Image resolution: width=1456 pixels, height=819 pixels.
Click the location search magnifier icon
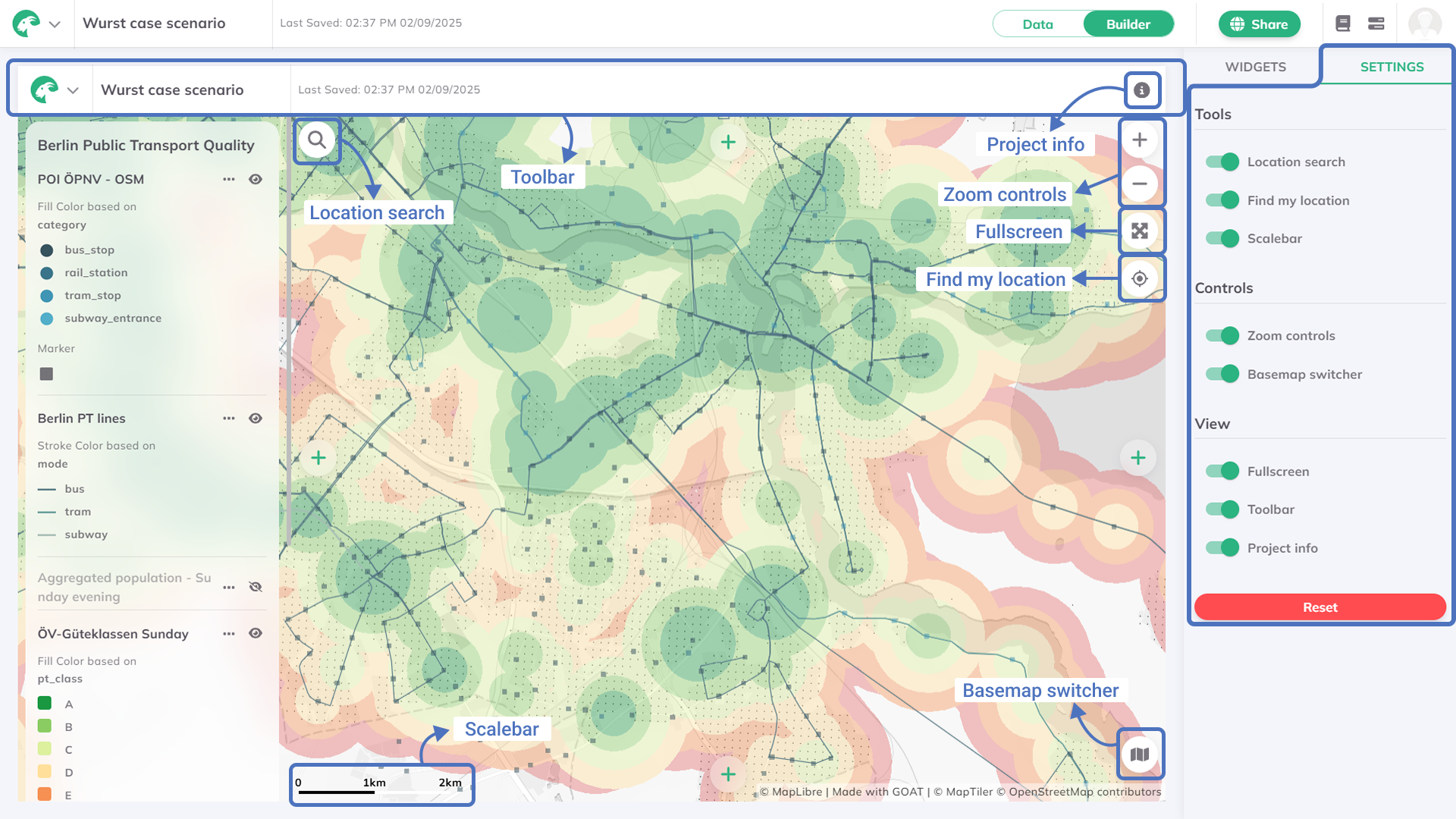coord(317,140)
